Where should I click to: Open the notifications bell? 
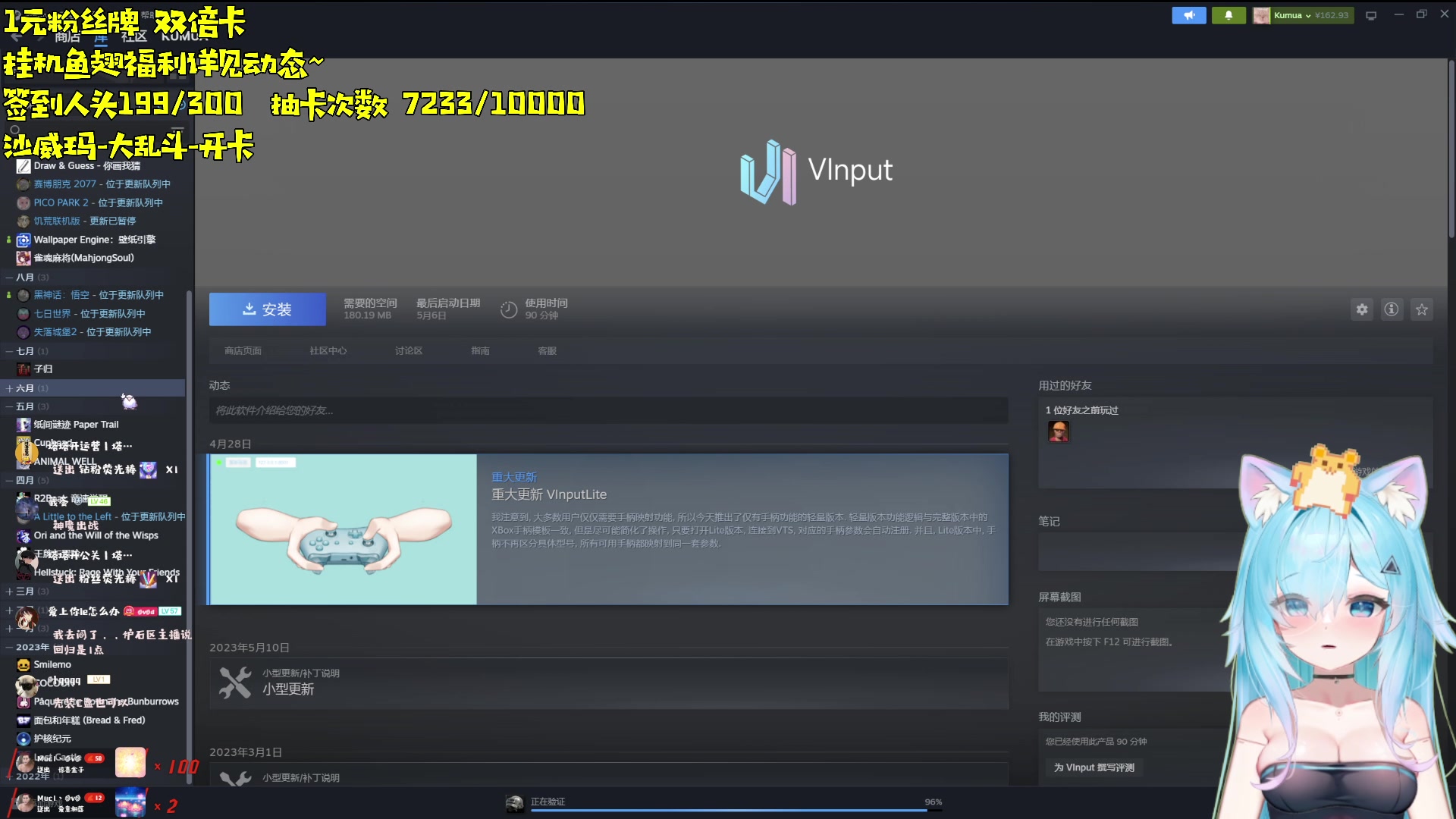pos(1228,15)
